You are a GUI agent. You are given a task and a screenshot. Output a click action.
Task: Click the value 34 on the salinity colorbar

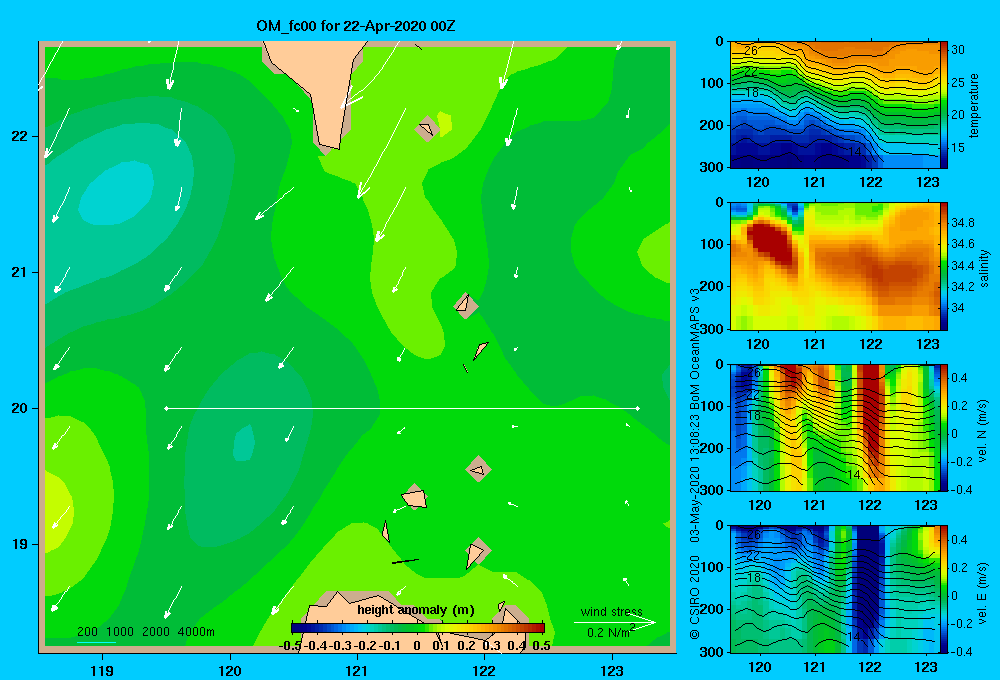957,308
